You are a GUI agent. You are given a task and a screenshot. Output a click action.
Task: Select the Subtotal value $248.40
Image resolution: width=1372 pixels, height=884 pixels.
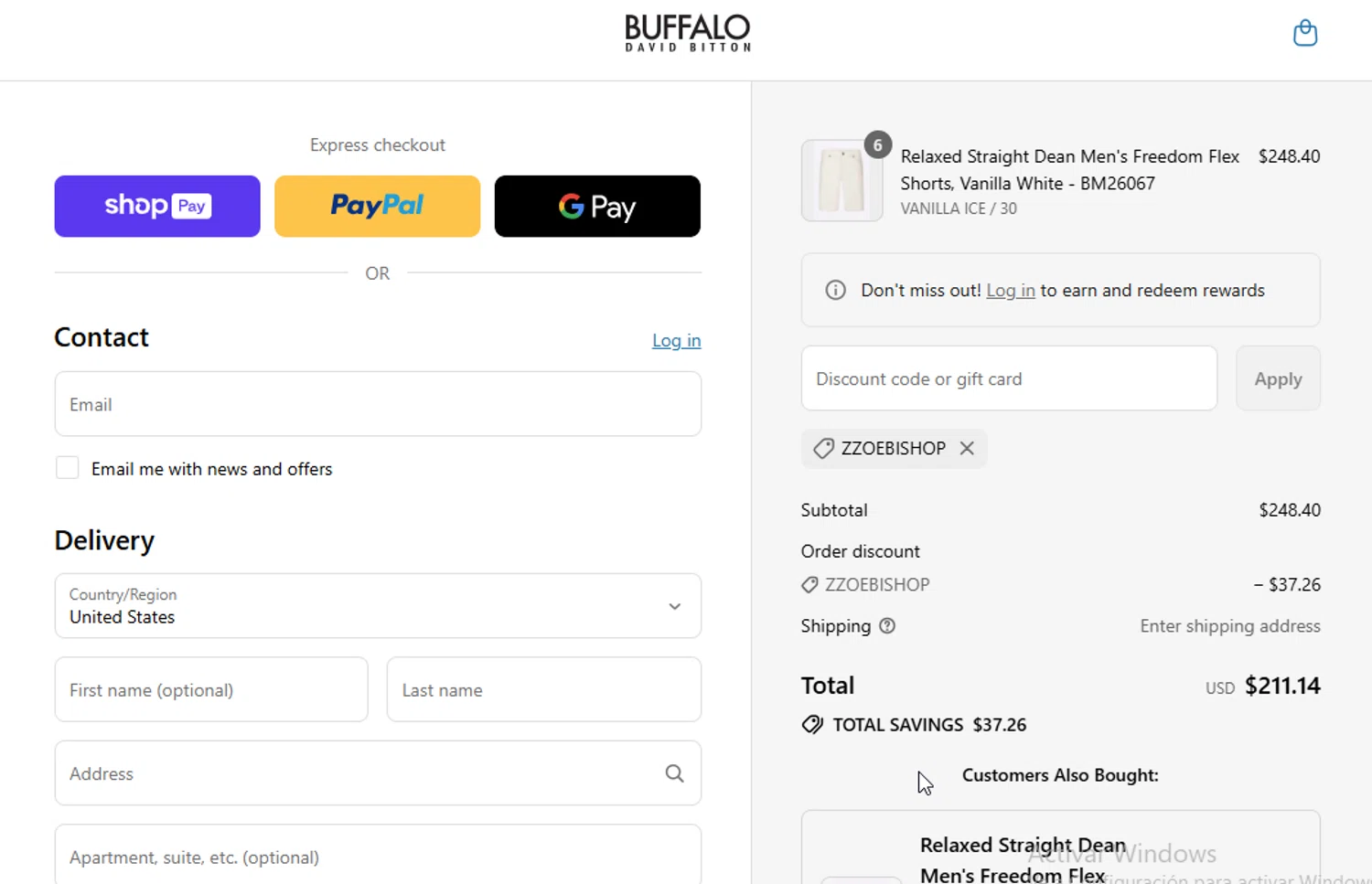[x=1290, y=510]
